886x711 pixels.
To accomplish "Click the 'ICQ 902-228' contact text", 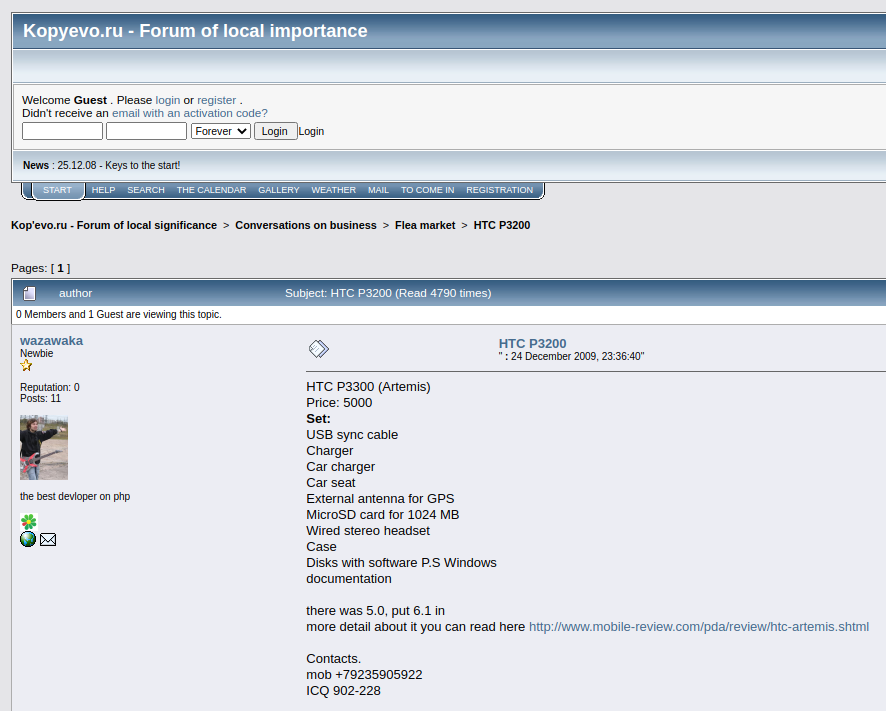I will [x=344, y=691].
